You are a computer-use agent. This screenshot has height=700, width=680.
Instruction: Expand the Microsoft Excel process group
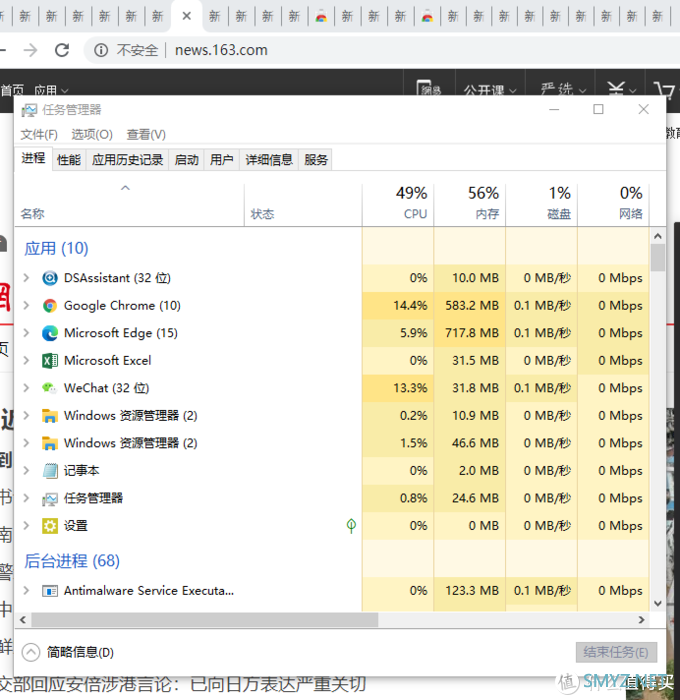26,361
